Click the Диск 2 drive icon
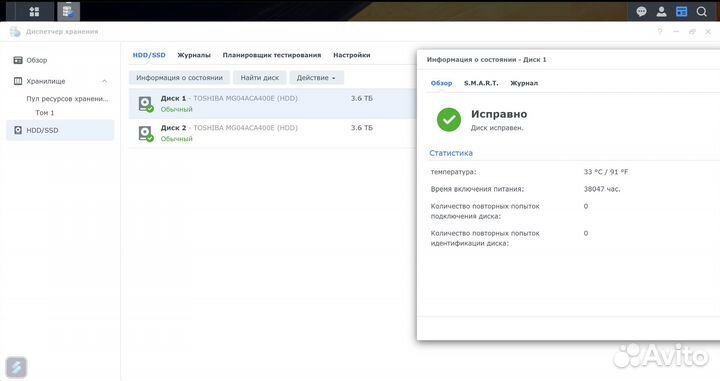 pyautogui.click(x=146, y=133)
